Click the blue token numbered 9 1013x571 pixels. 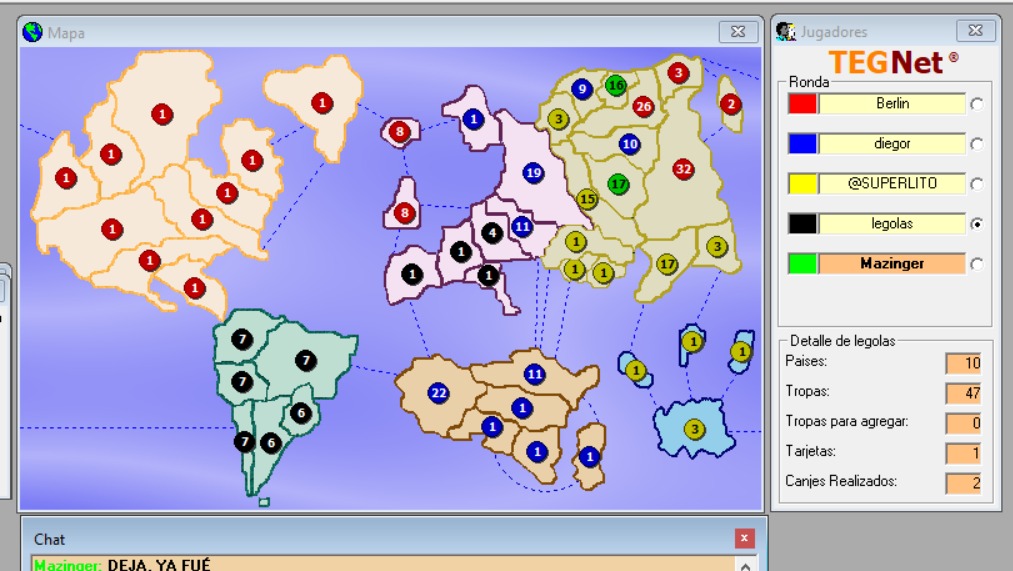point(581,89)
